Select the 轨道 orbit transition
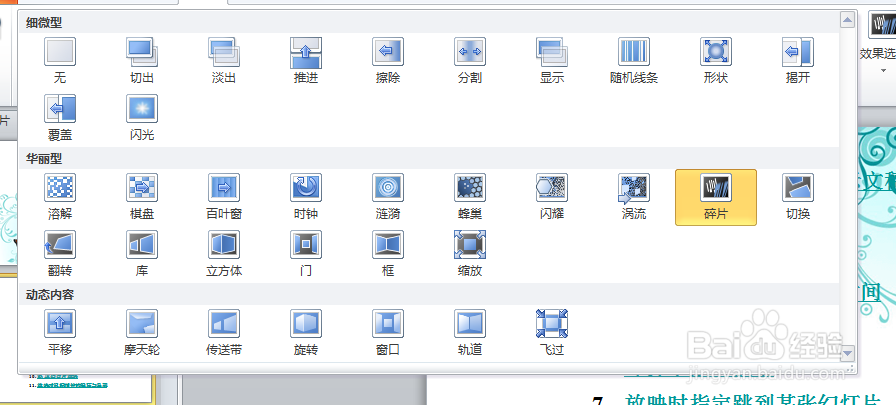The width and height of the screenshot is (896, 405). (x=470, y=332)
